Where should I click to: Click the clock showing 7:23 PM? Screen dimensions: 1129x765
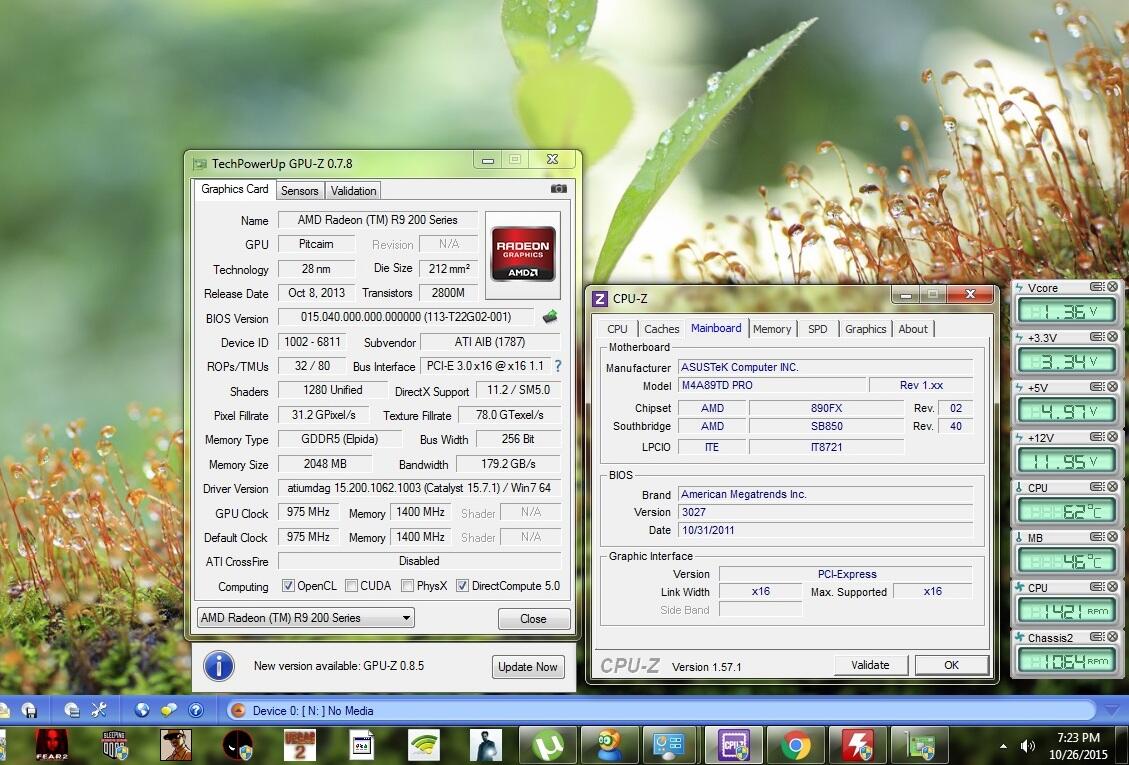pos(1078,738)
